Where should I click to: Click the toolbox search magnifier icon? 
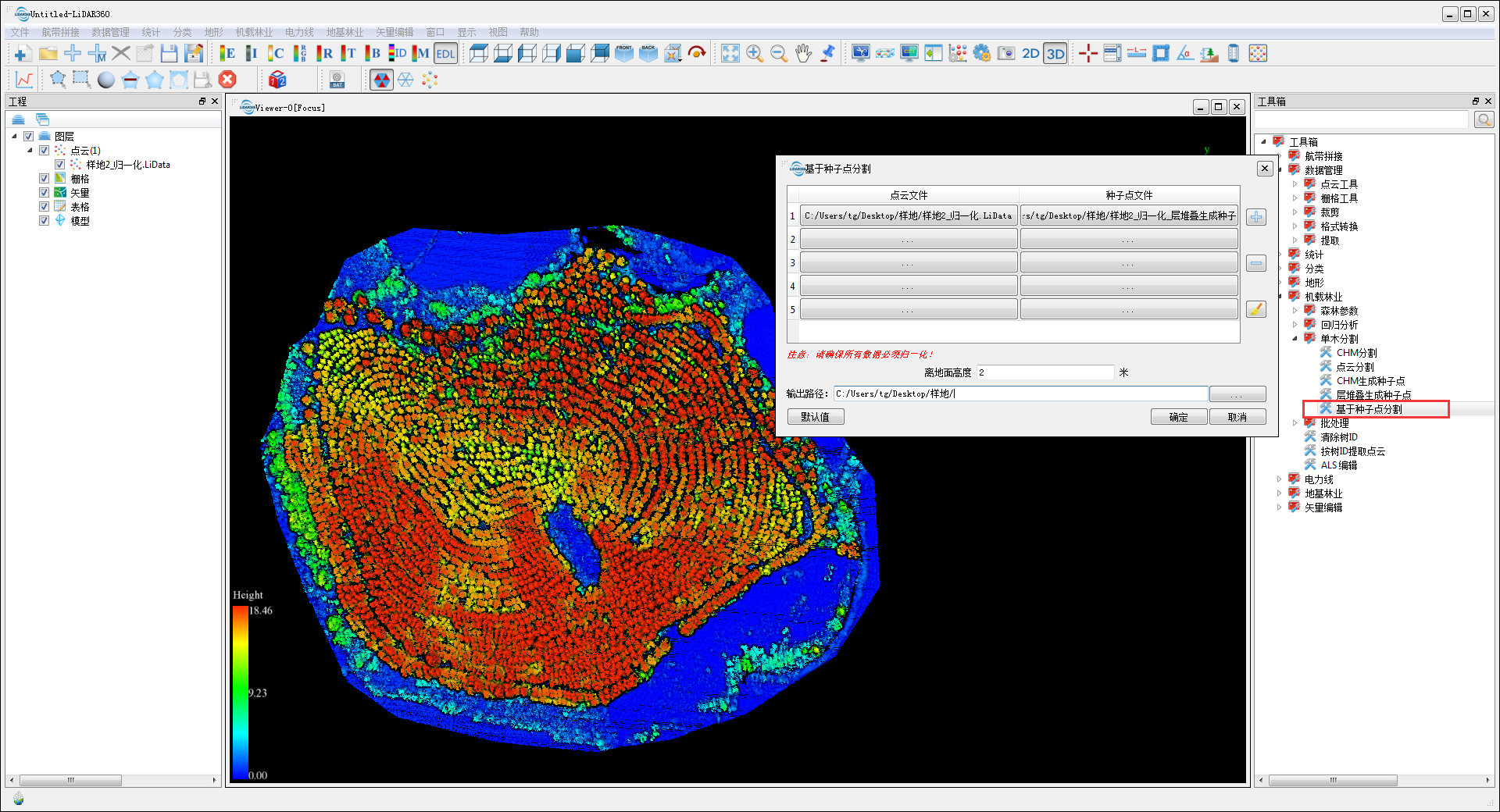1484,119
